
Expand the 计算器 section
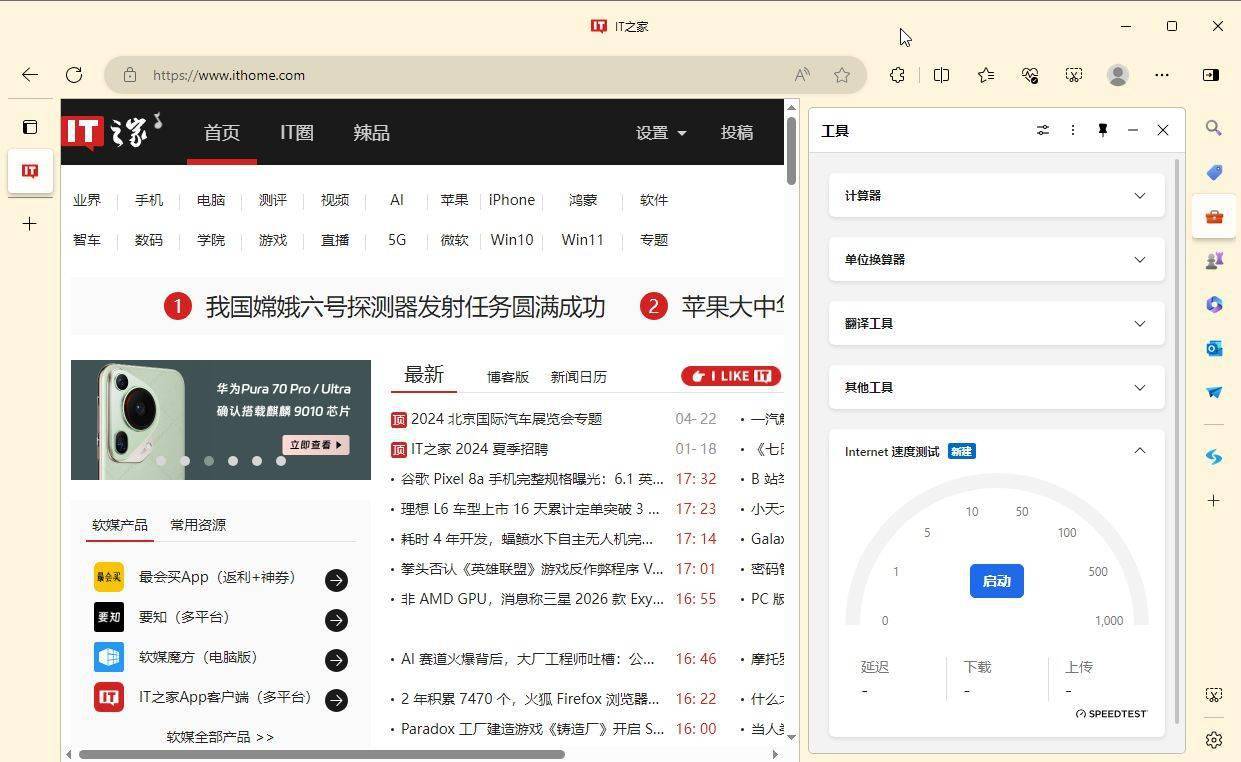(x=996, y=196)
